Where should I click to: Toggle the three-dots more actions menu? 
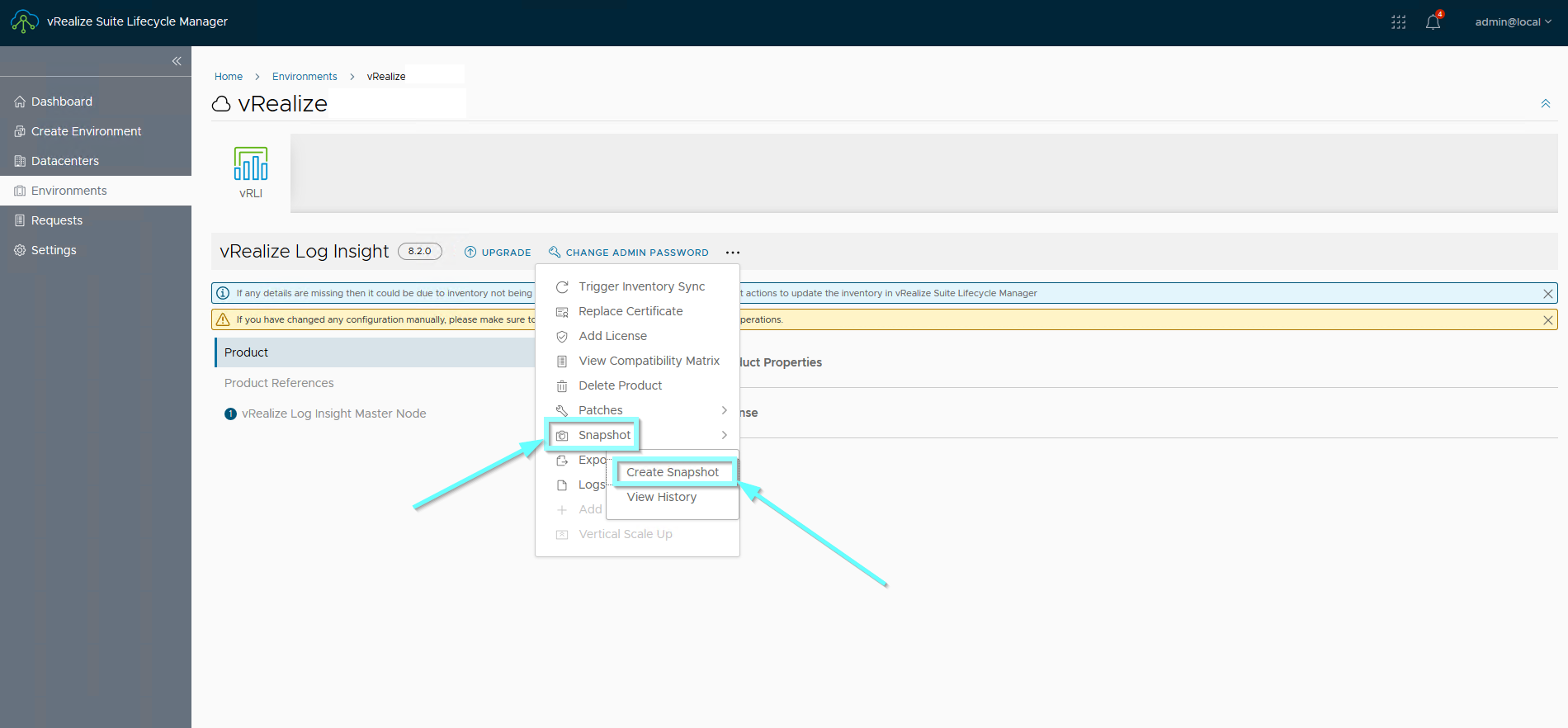(733, 253)
